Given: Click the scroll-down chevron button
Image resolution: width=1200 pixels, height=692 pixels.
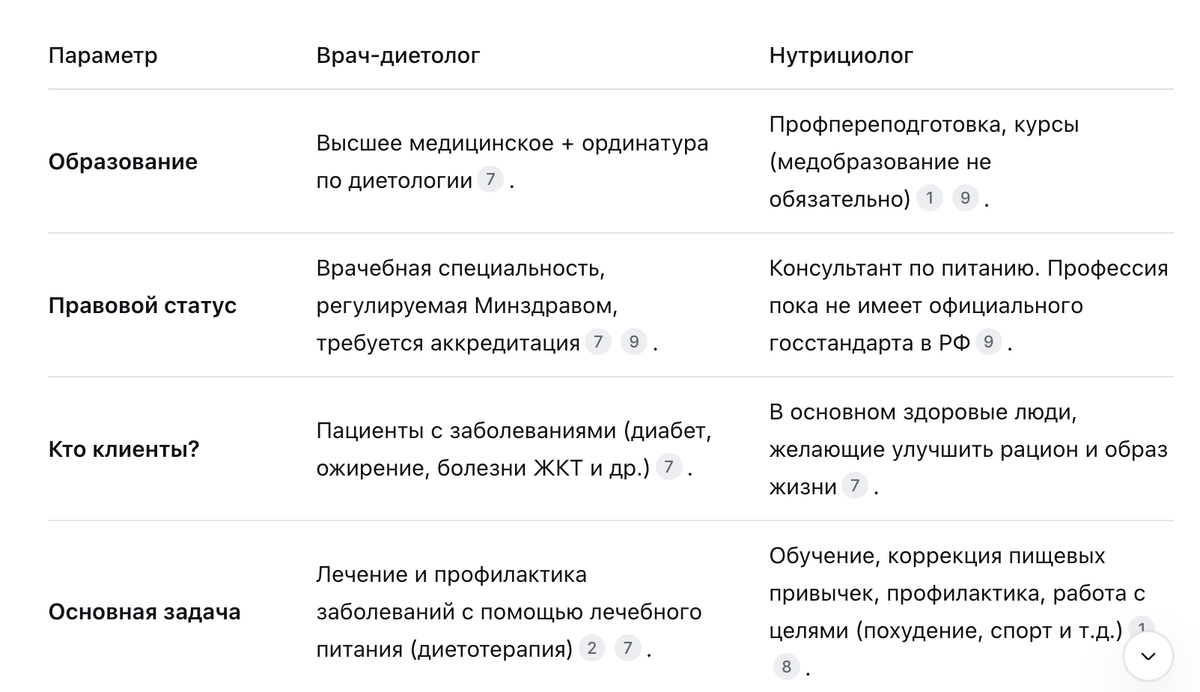Looking at the screenshot, I should [x=1148, y=656].
